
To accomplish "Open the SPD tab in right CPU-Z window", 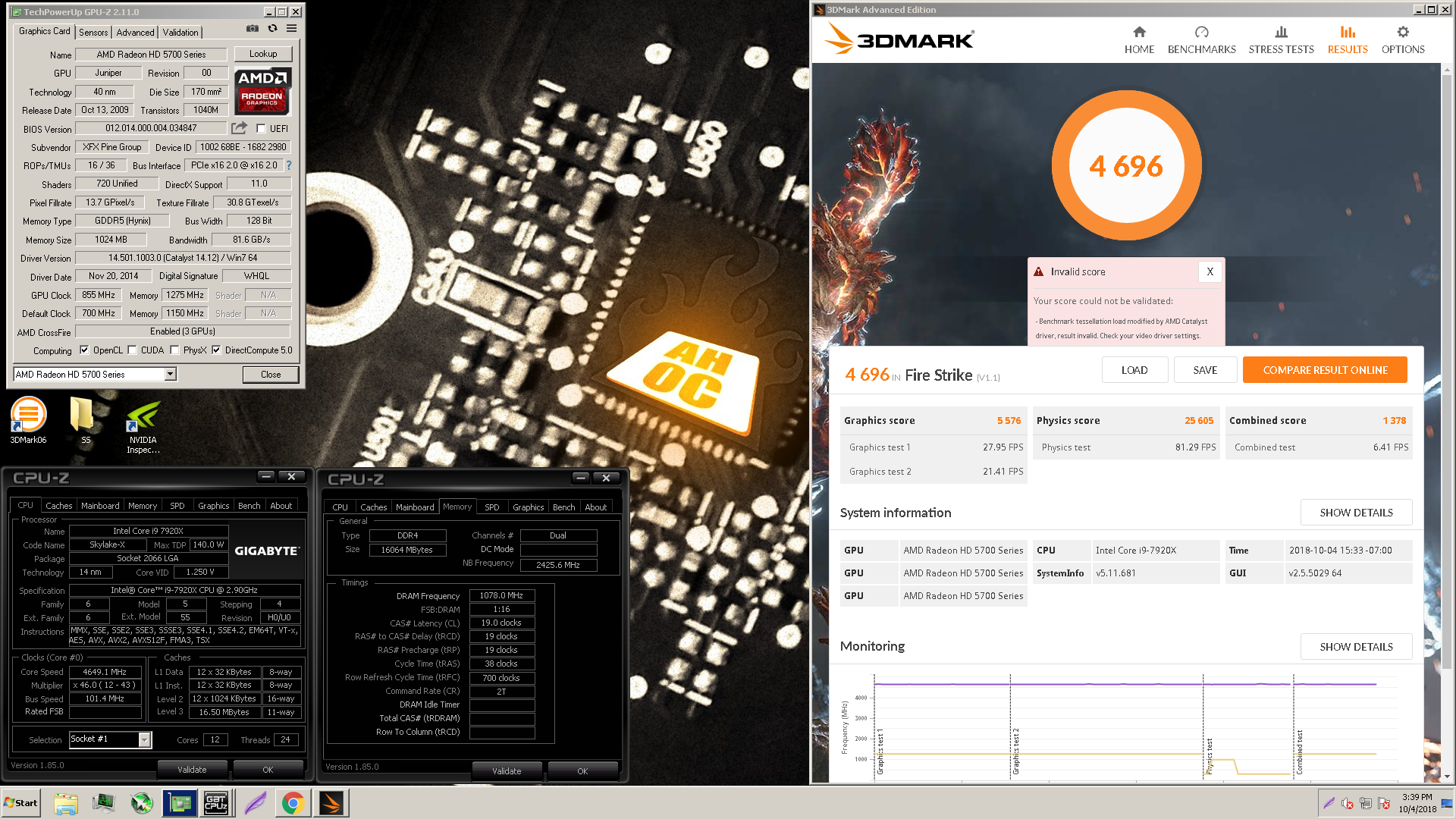I will pos(492,507).
